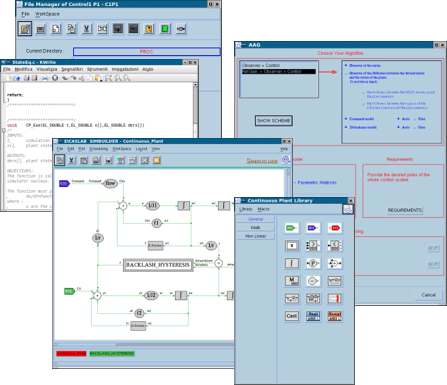The height and width of the screenshot is (385, 447).
Task: Click the Current Directory PROC field
Action: (x=147, y=52)
